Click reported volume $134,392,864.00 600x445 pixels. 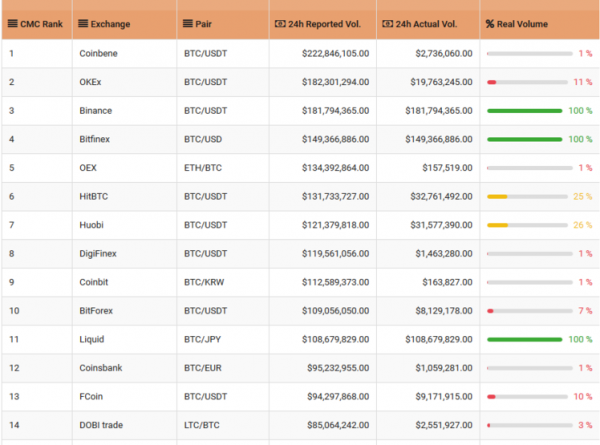(336, 168)
